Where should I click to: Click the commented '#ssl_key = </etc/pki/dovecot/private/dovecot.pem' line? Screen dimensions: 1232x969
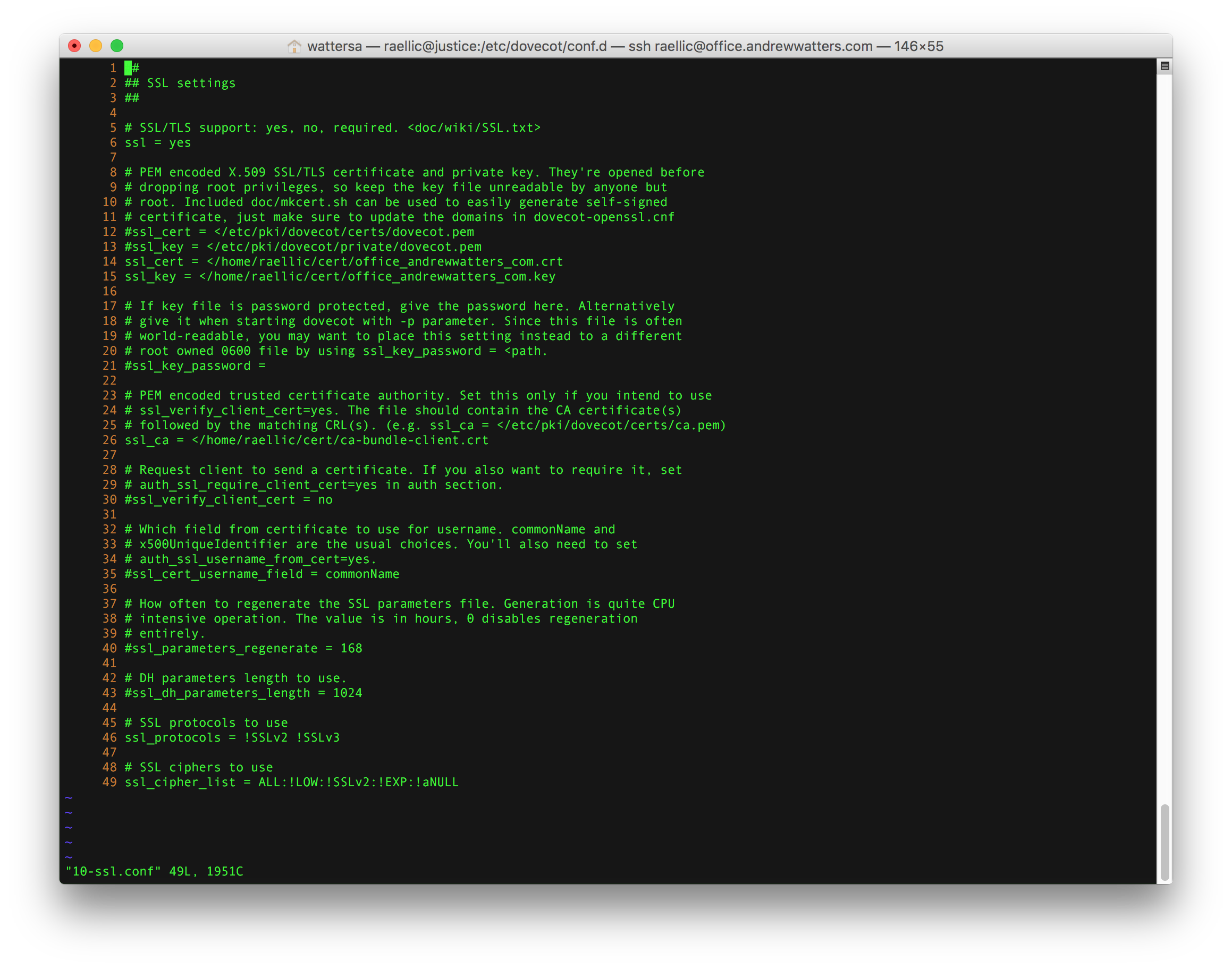(x=303, y=247)
